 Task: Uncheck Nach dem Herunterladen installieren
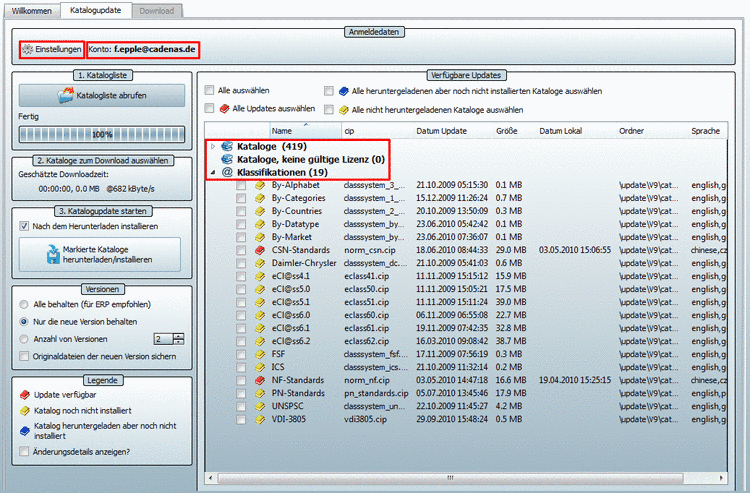[x=24, y=226]
